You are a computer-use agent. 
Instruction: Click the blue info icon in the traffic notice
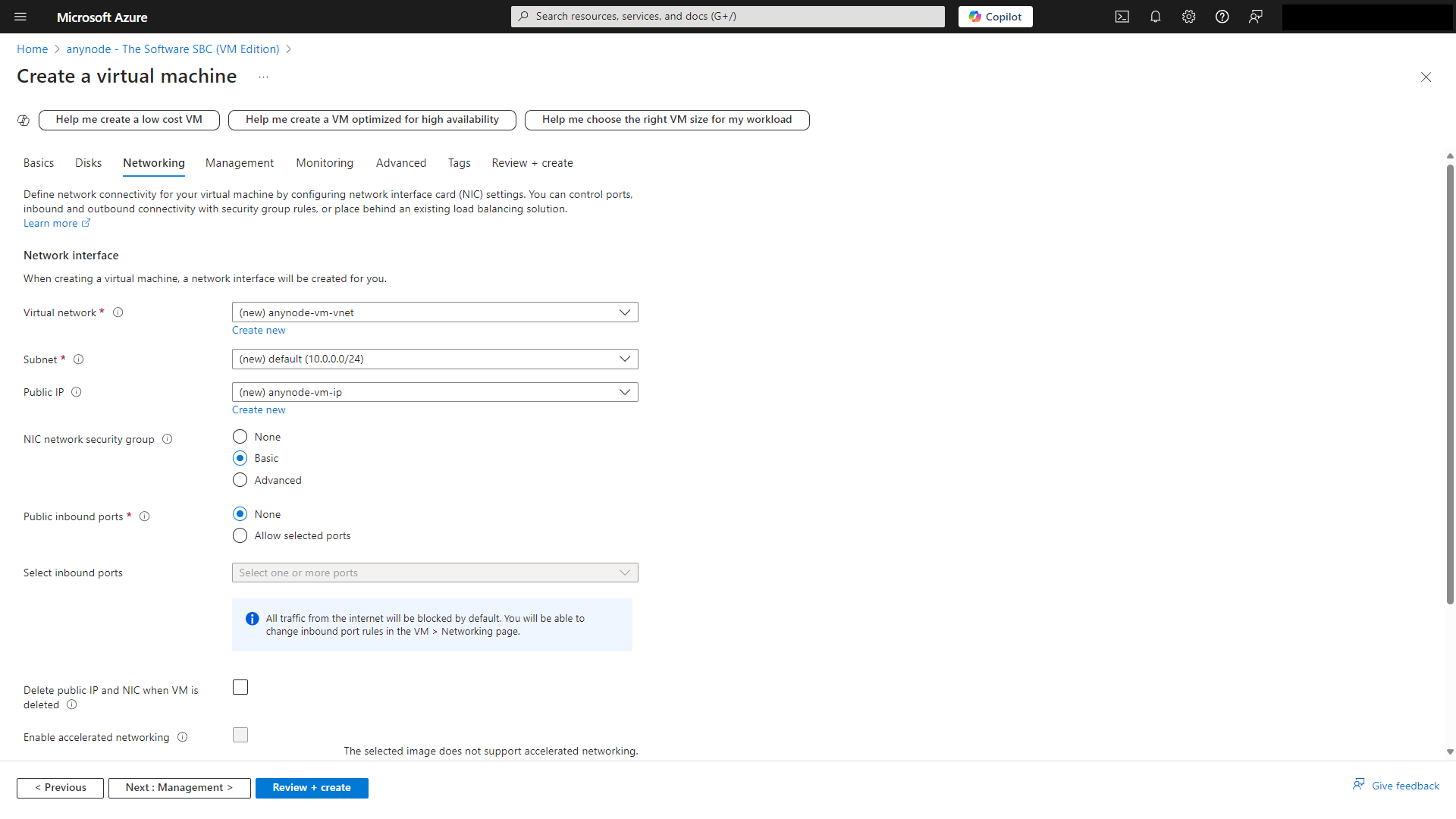[x=253, y=619]
